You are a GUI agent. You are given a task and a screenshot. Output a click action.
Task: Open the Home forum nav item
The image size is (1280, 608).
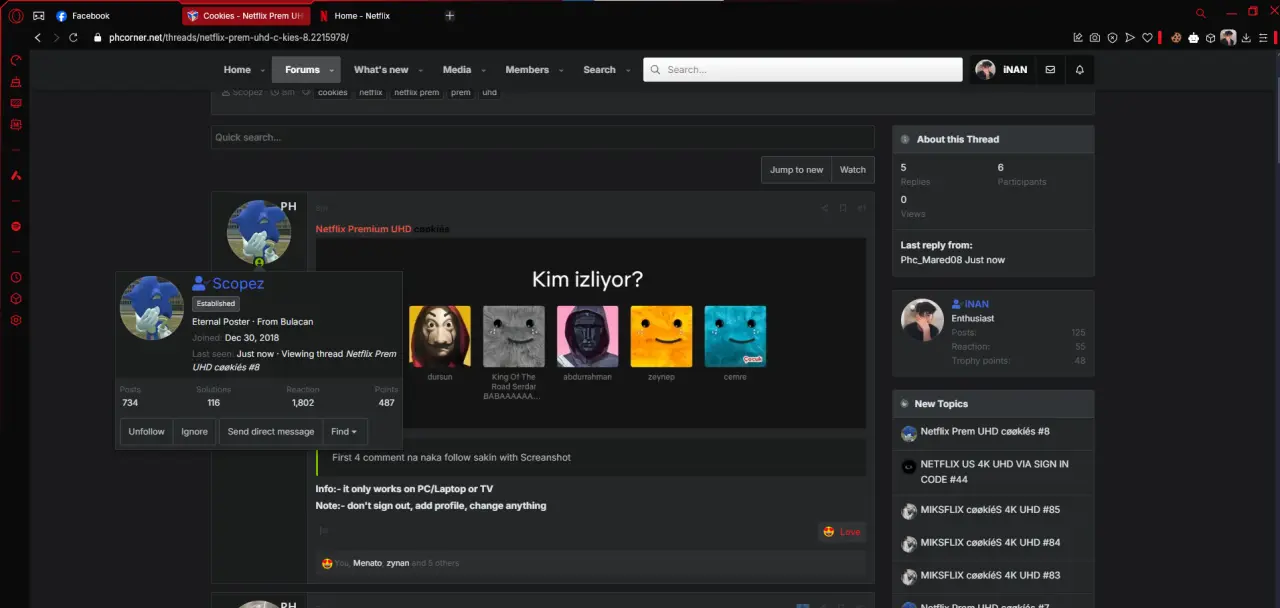pyautogui.click(x=237, y=70)
